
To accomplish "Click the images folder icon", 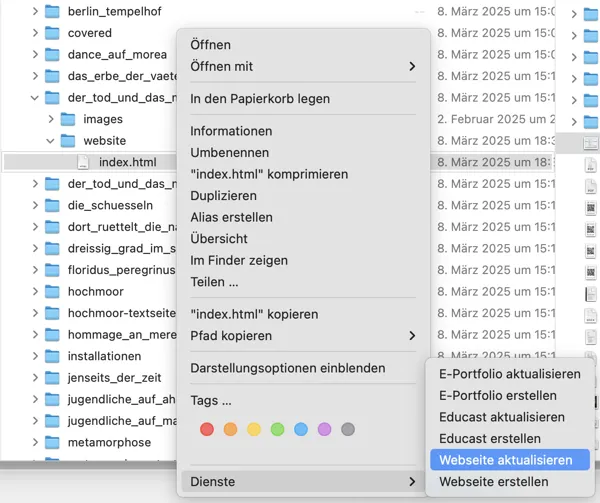I will coord(68,119).
